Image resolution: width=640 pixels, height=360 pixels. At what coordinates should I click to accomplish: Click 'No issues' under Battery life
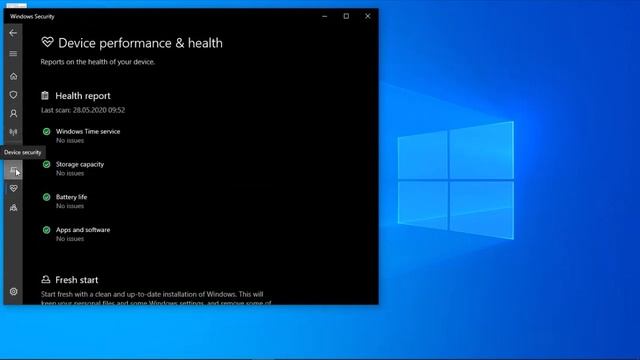click(x=70, y=206)
